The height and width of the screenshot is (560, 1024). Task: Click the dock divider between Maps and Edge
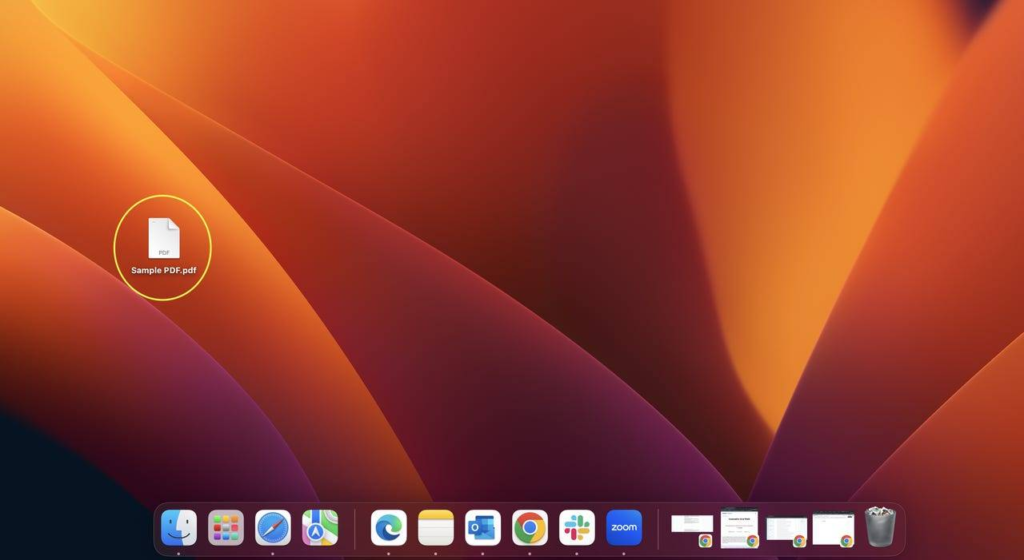355,528
